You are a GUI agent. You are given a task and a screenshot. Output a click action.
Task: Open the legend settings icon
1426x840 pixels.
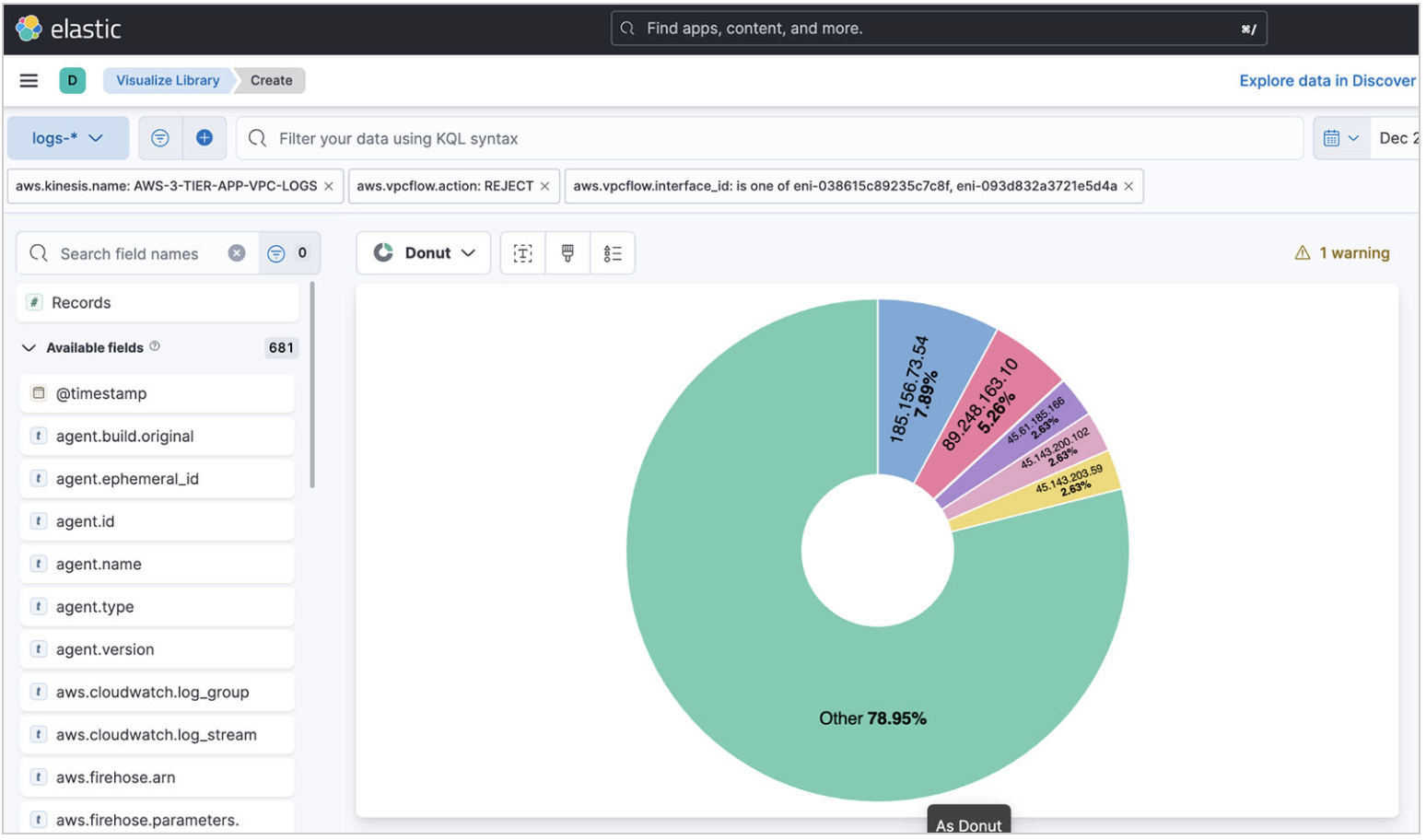coord(612,252)
